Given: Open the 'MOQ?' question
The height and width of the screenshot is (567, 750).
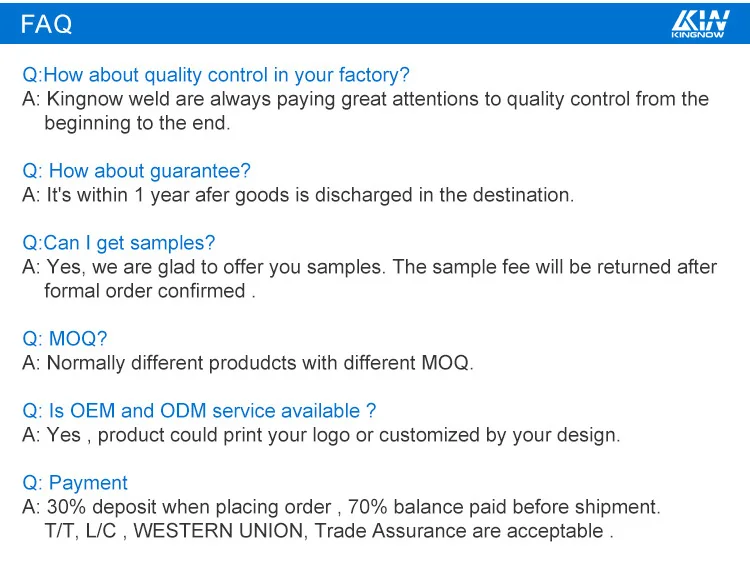Looking at the screenshot, I should 64,339.
